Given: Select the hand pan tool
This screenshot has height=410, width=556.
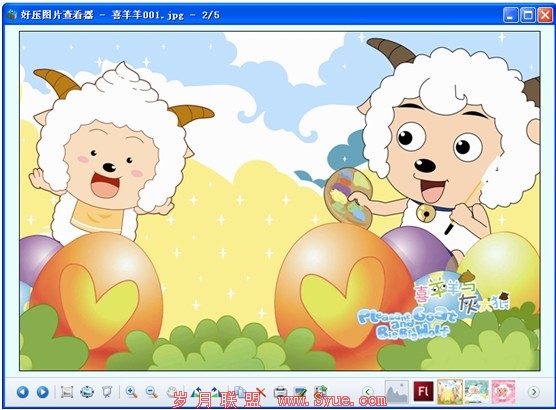Looking at the screenshot, I should [x=172, y=392].
